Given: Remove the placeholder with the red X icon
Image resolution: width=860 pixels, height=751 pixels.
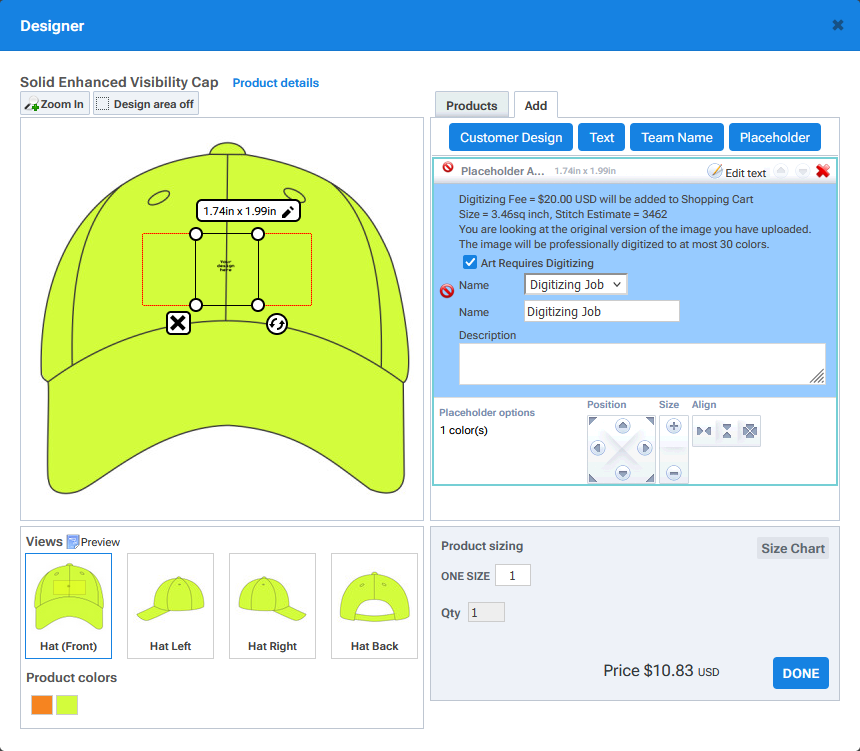Looking at the screenshot, I should (x=822, y=172).
